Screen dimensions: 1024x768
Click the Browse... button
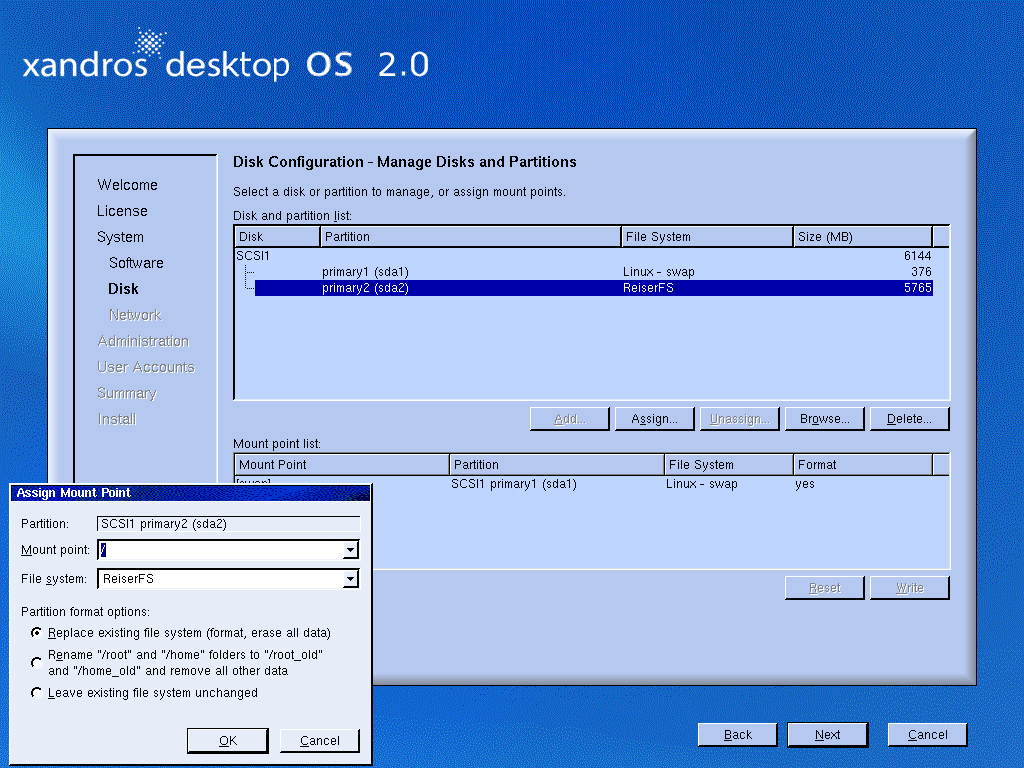click(824, 419)
